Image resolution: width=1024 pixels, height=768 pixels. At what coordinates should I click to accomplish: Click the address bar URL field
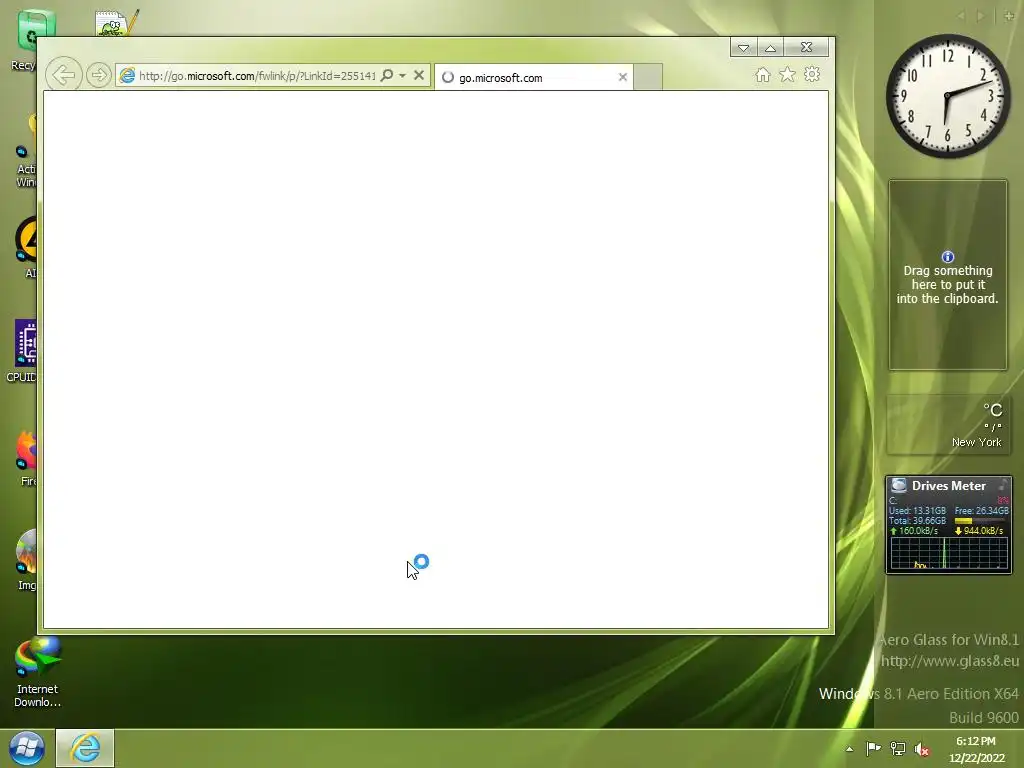(257, 76)
